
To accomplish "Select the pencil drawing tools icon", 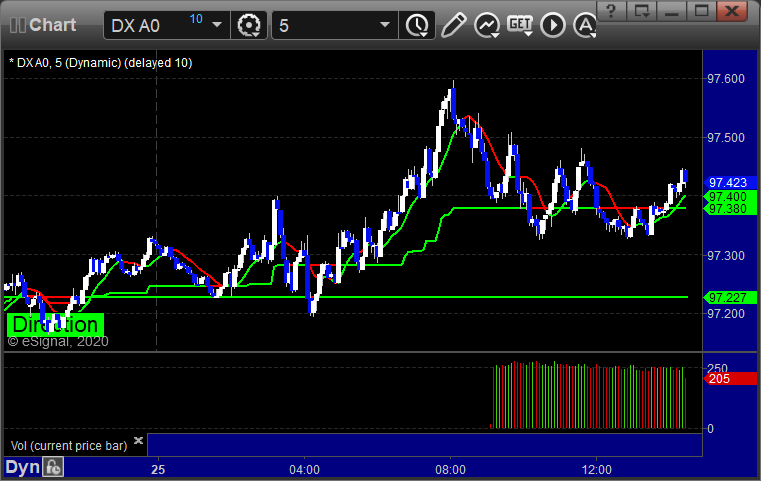I will tap(453, 25).
